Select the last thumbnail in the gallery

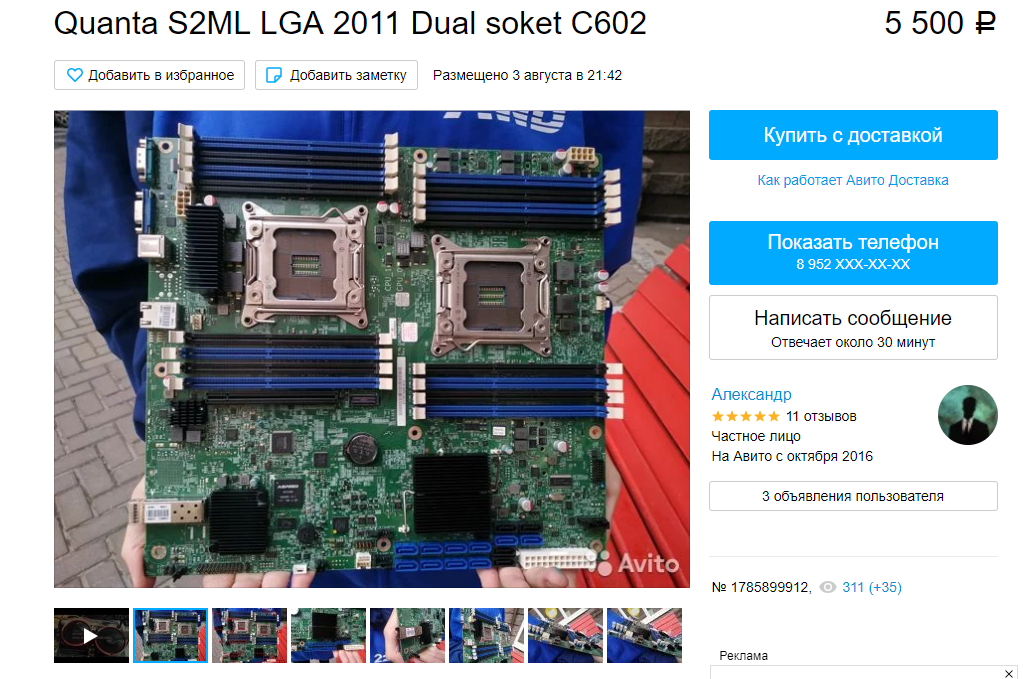[644, 635]
